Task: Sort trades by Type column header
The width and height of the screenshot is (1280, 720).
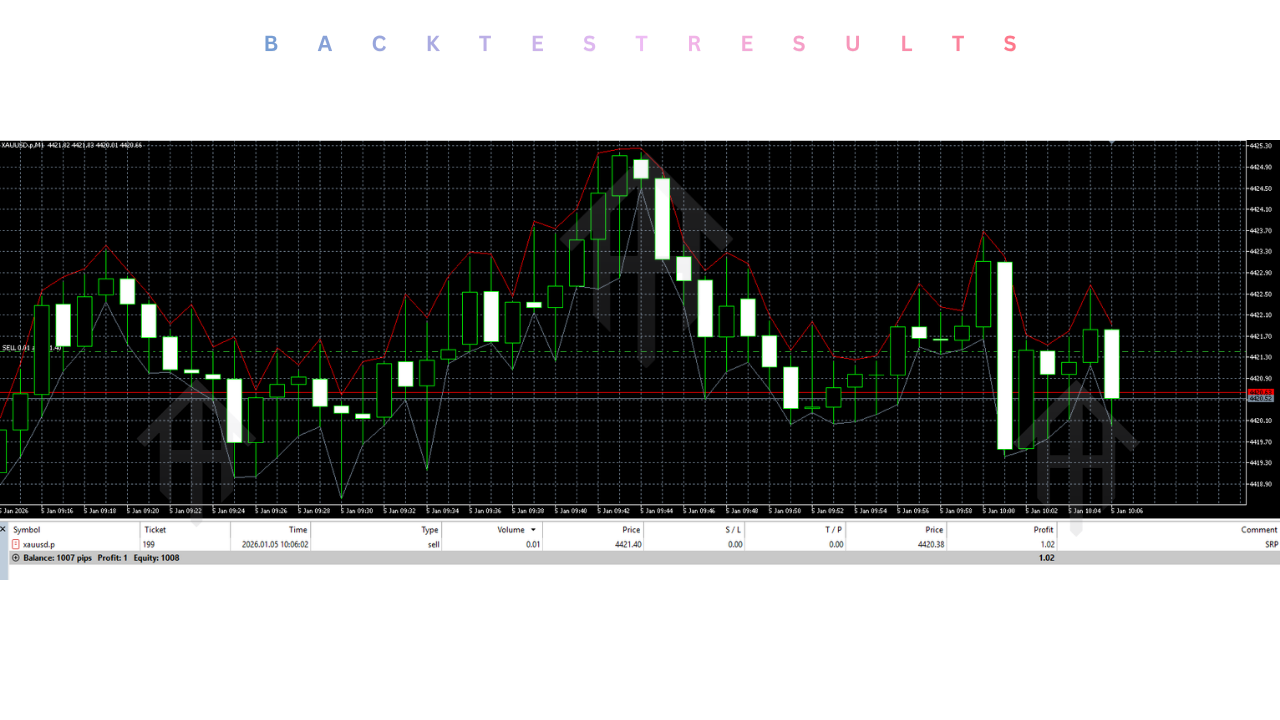Action: click(x=430, y=530)
